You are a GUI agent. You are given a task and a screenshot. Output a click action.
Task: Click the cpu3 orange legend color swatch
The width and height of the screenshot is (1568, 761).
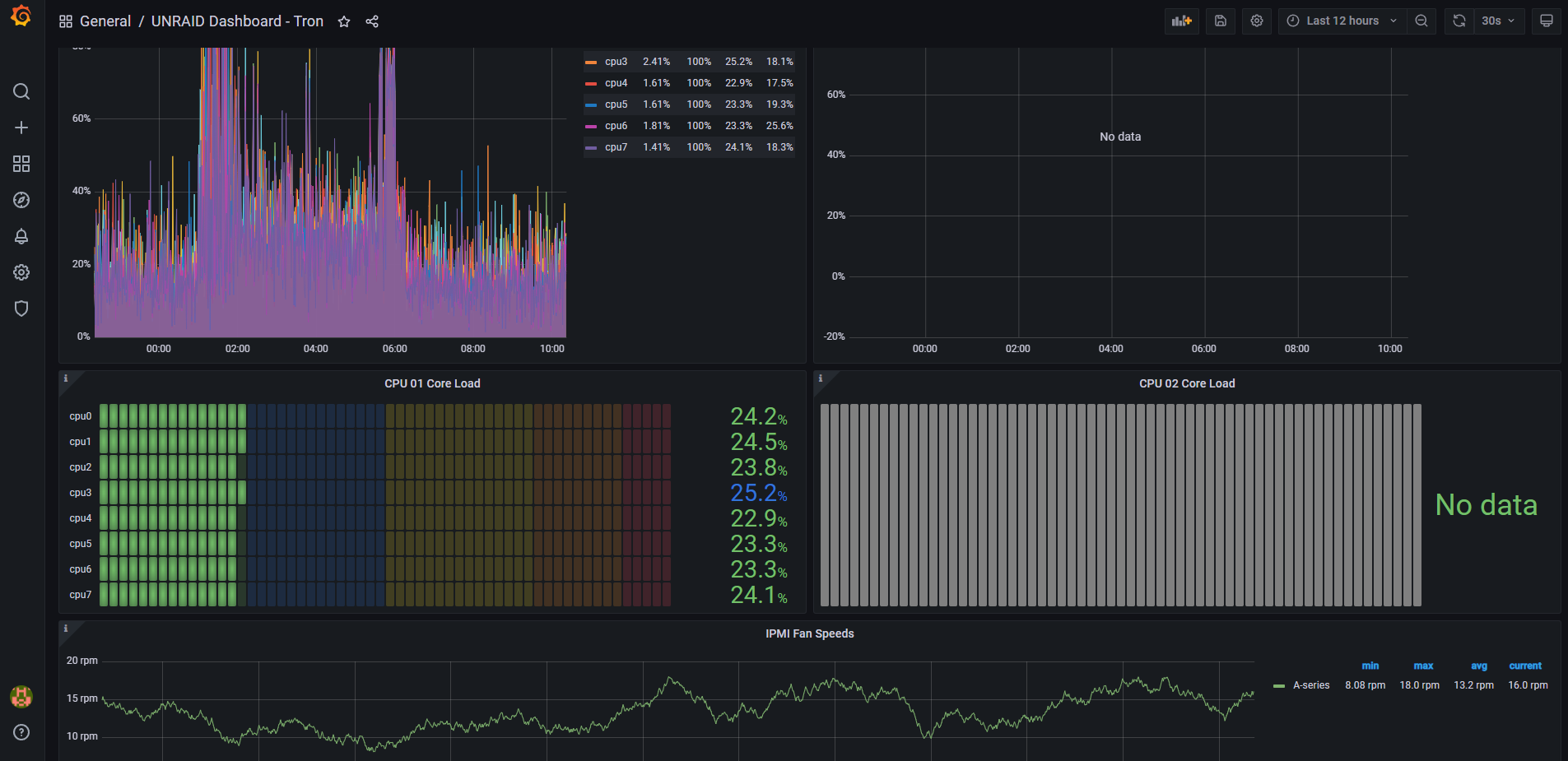(590, 62)
